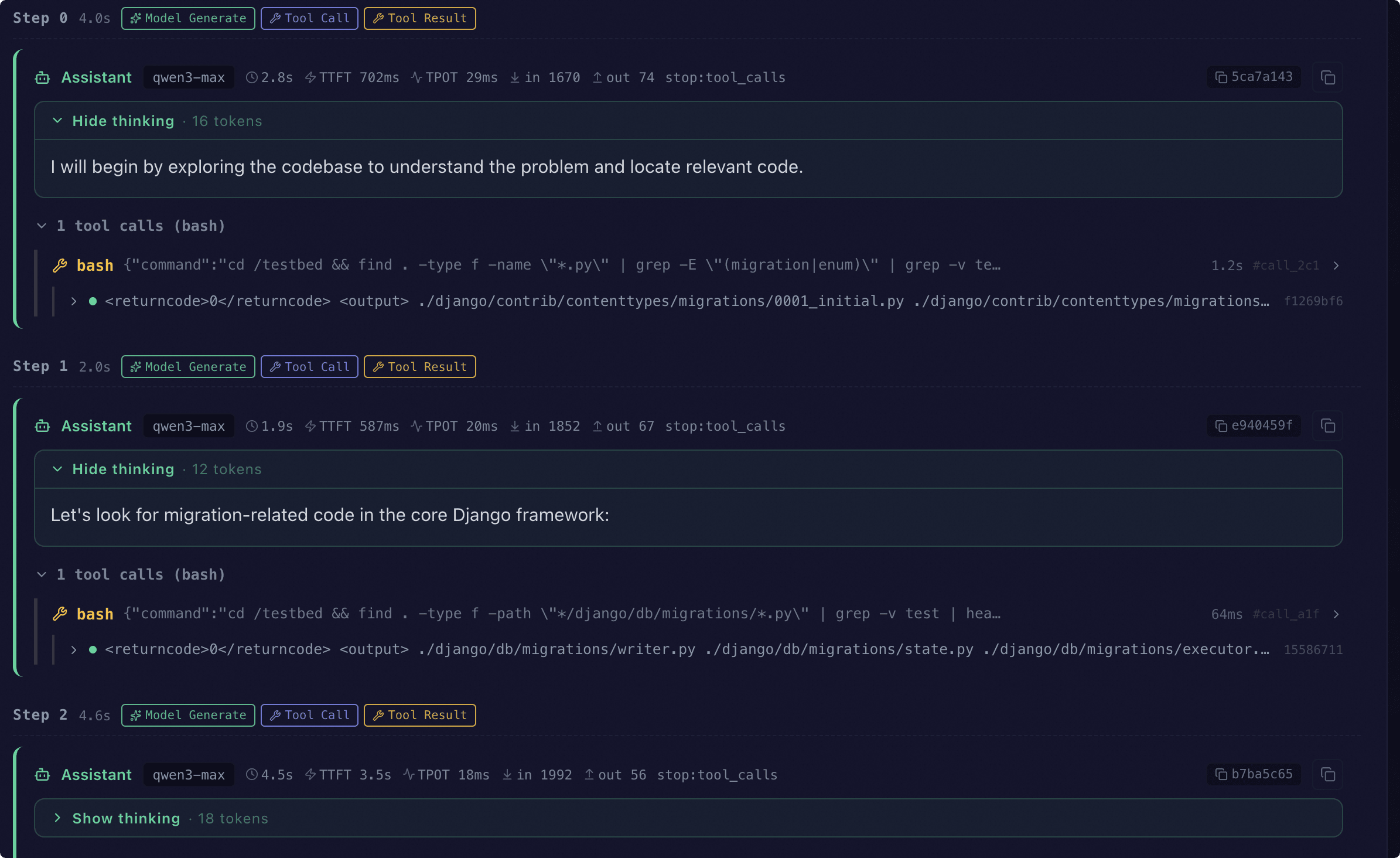Select the Step 2 heading

(40, 715)
